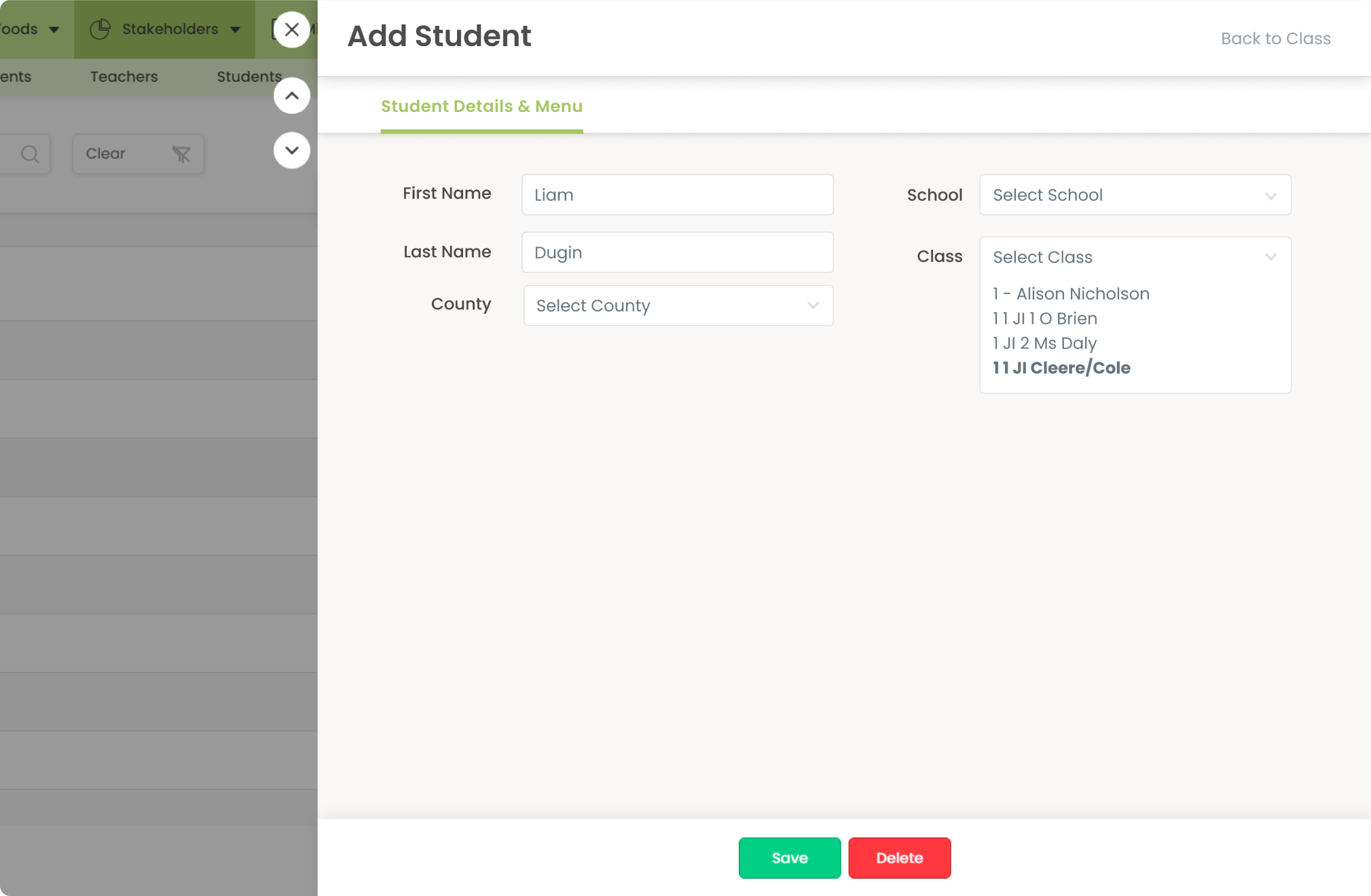Click the search magnifier icon

click(x=30, y=154)
